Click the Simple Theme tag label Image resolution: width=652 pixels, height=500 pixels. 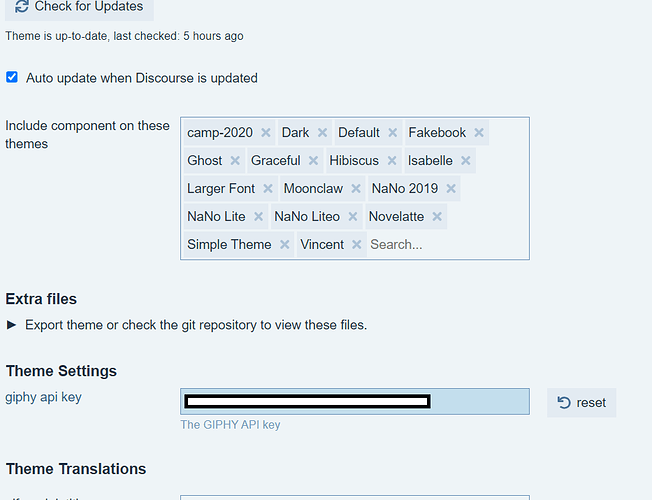(229, 244)
